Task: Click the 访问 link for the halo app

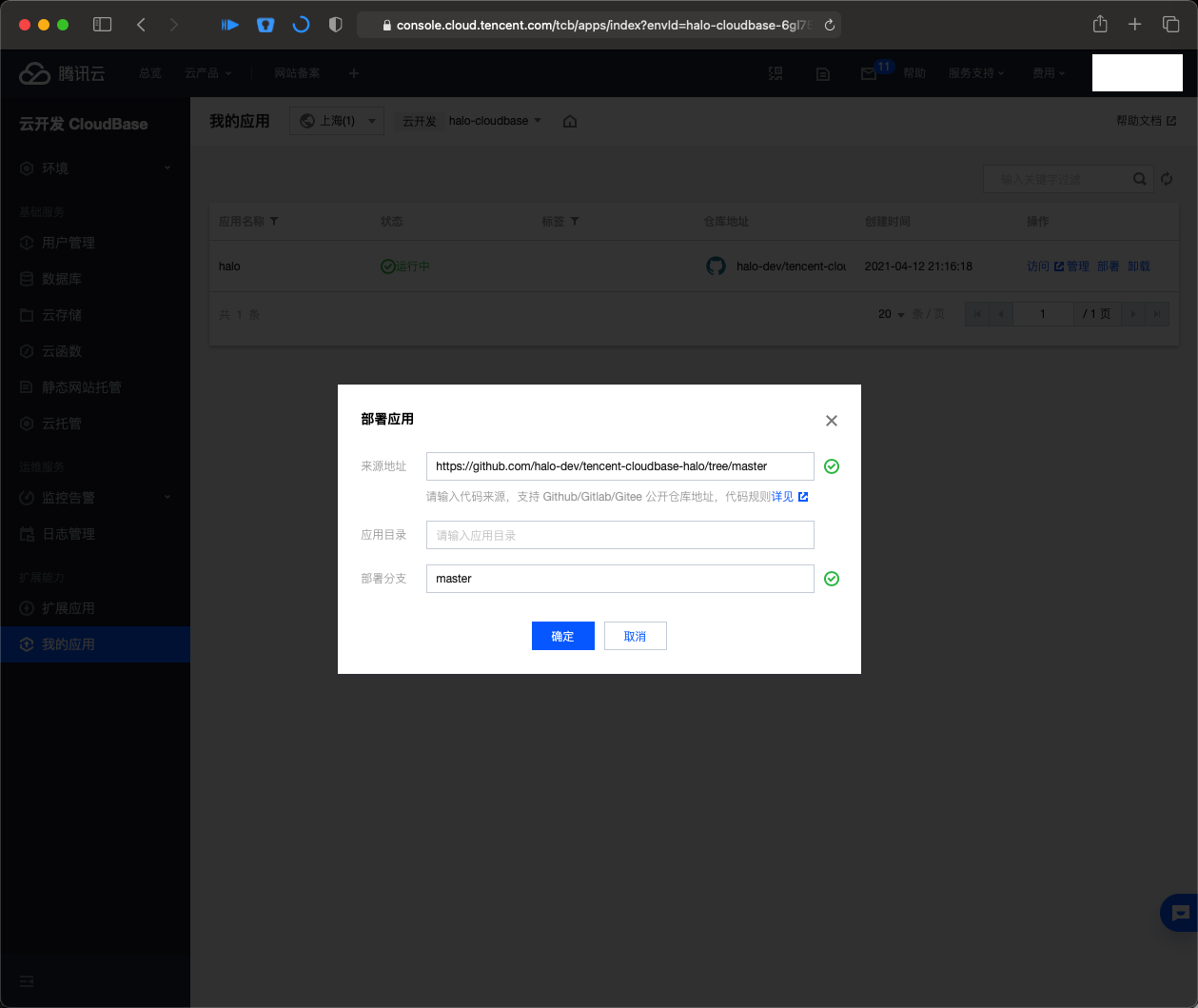Action: 1037,266
